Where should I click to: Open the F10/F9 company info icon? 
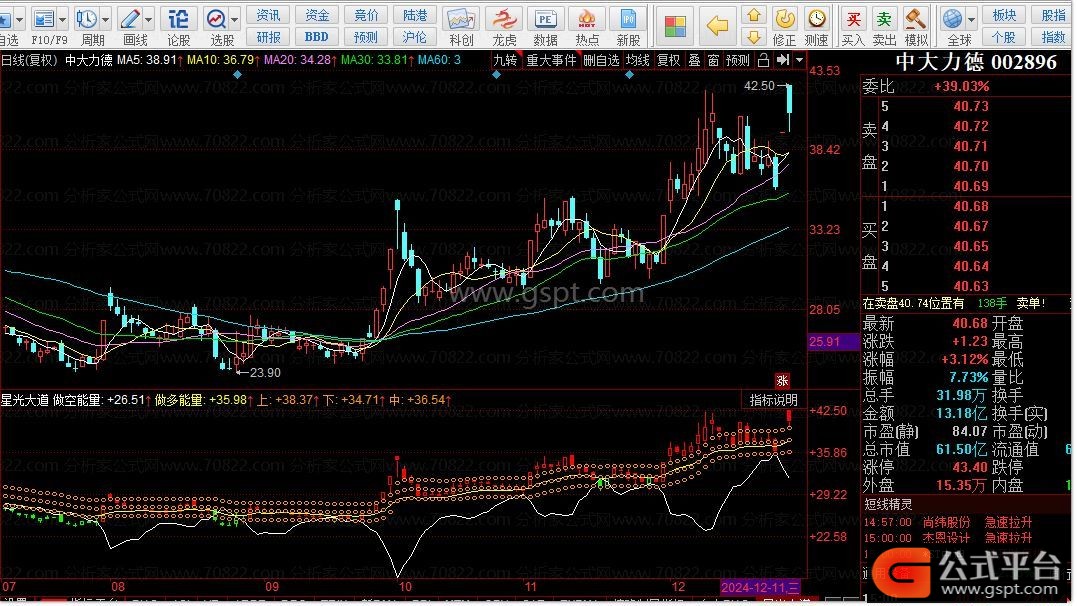click(44, 19)
